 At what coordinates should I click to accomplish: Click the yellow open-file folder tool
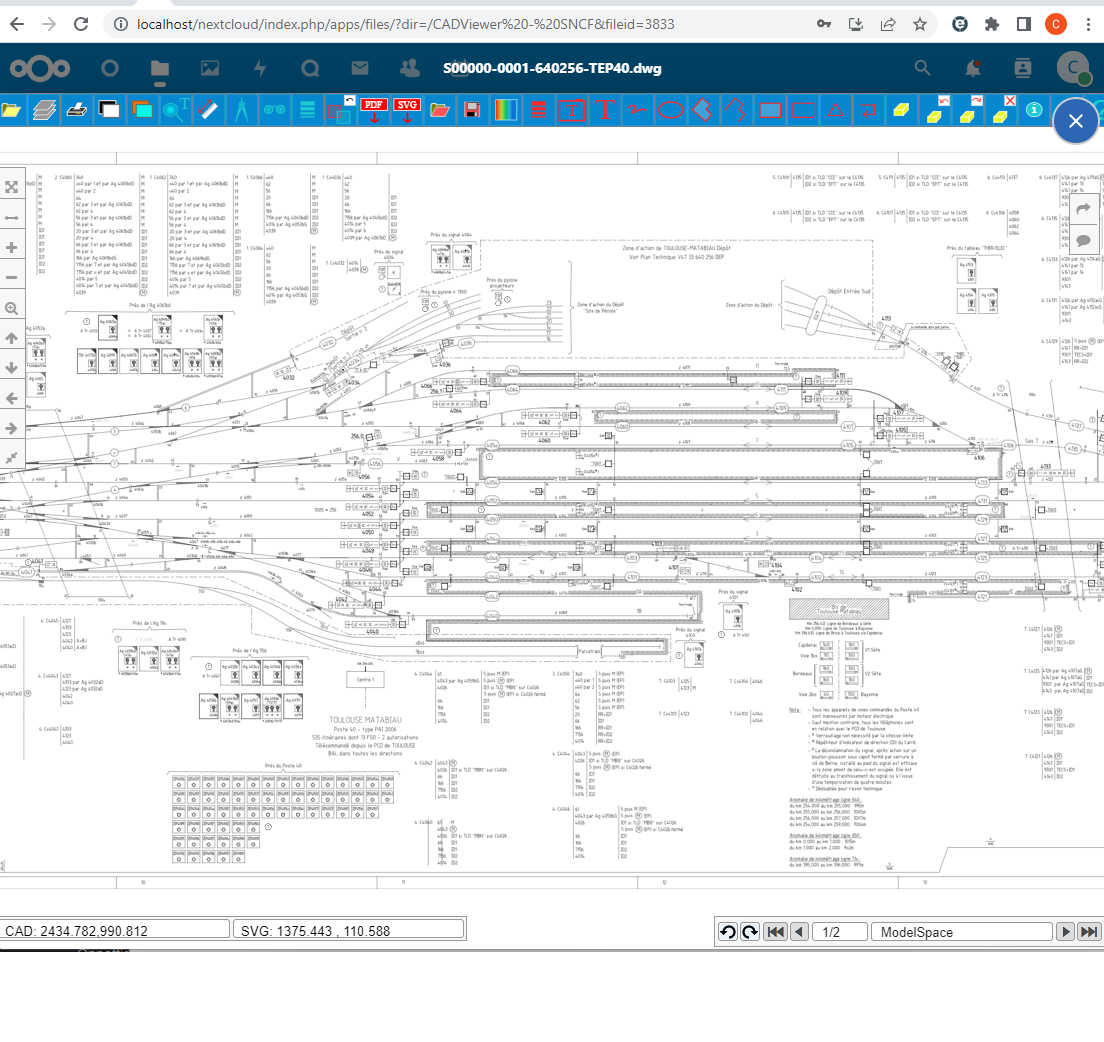coord(11,111)
